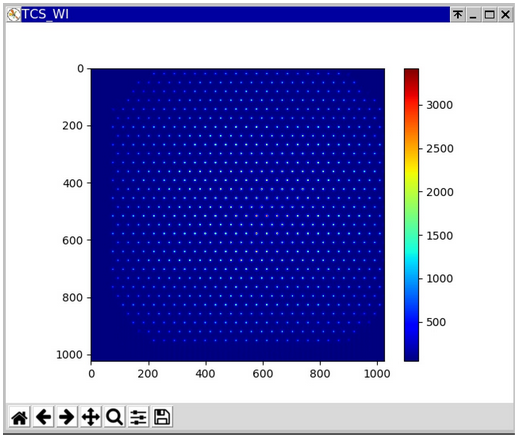The image size is (517, 437).
Task: Click the red top of the colorbar
Action: (x=411, y=75)
